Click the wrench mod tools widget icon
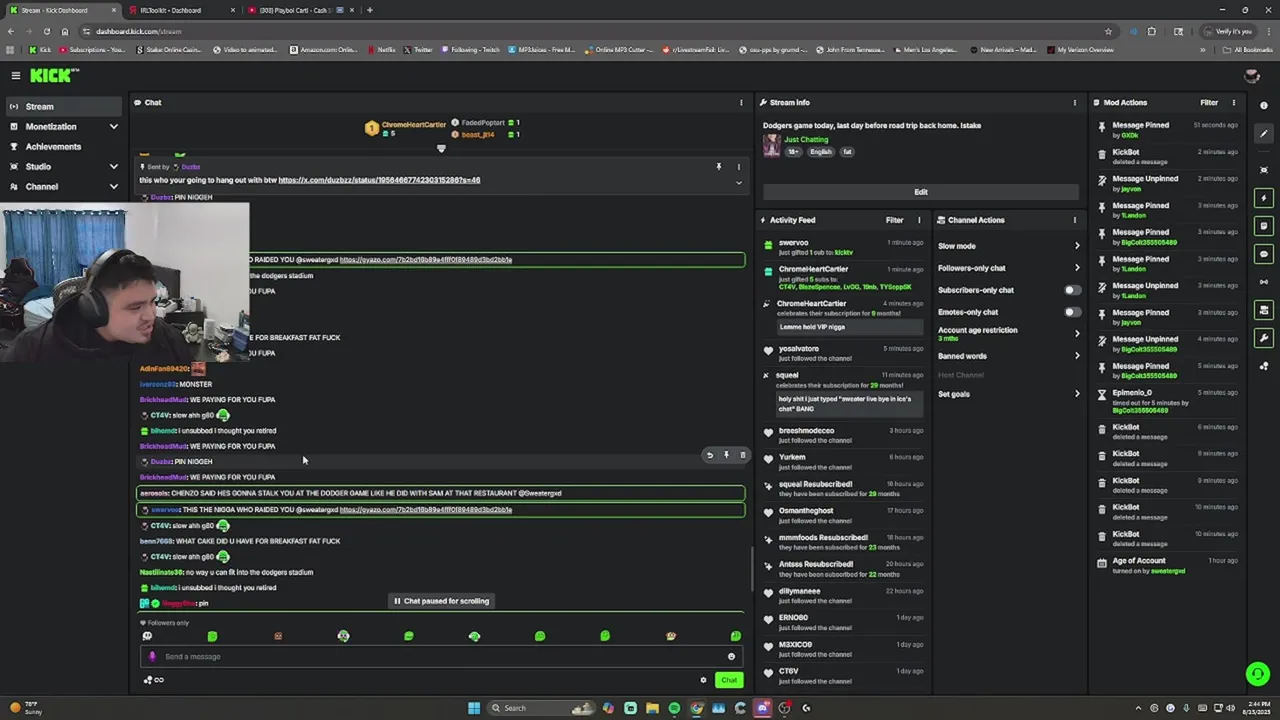Viewport: 1280px width, 720px height. tap(1264, 338)
